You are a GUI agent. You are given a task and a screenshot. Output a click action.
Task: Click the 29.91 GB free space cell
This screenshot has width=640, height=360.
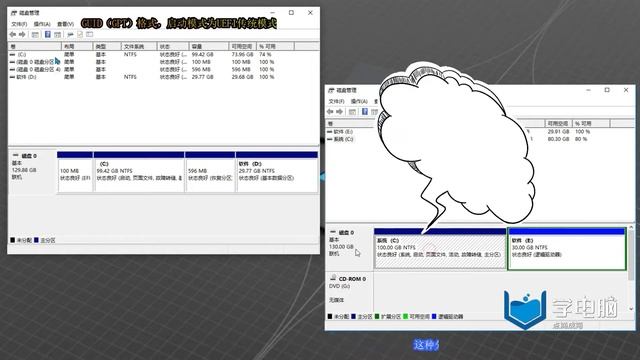click(558, 131)
